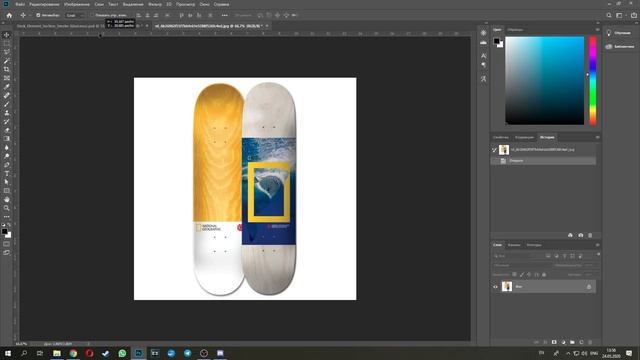Set history brush source on Открыть state

tap(494, 161)
